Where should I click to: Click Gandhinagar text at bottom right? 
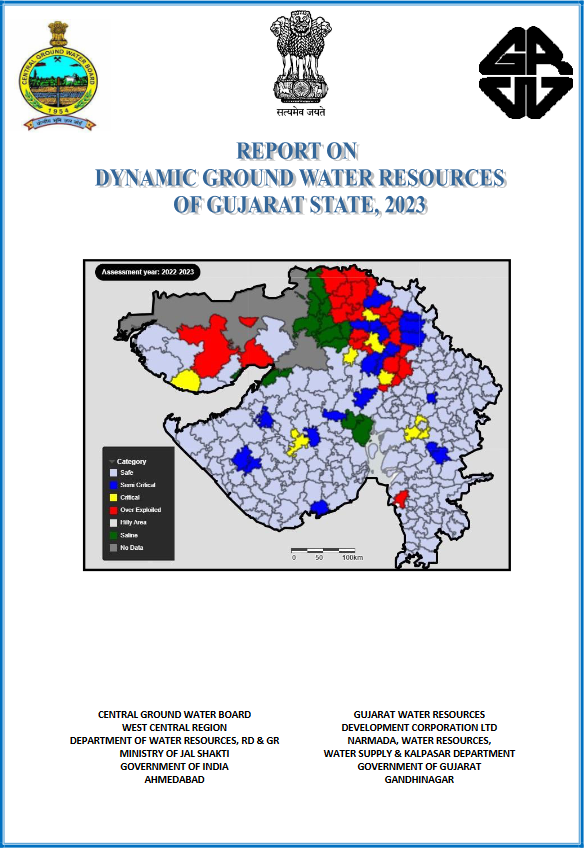(419, 780)
